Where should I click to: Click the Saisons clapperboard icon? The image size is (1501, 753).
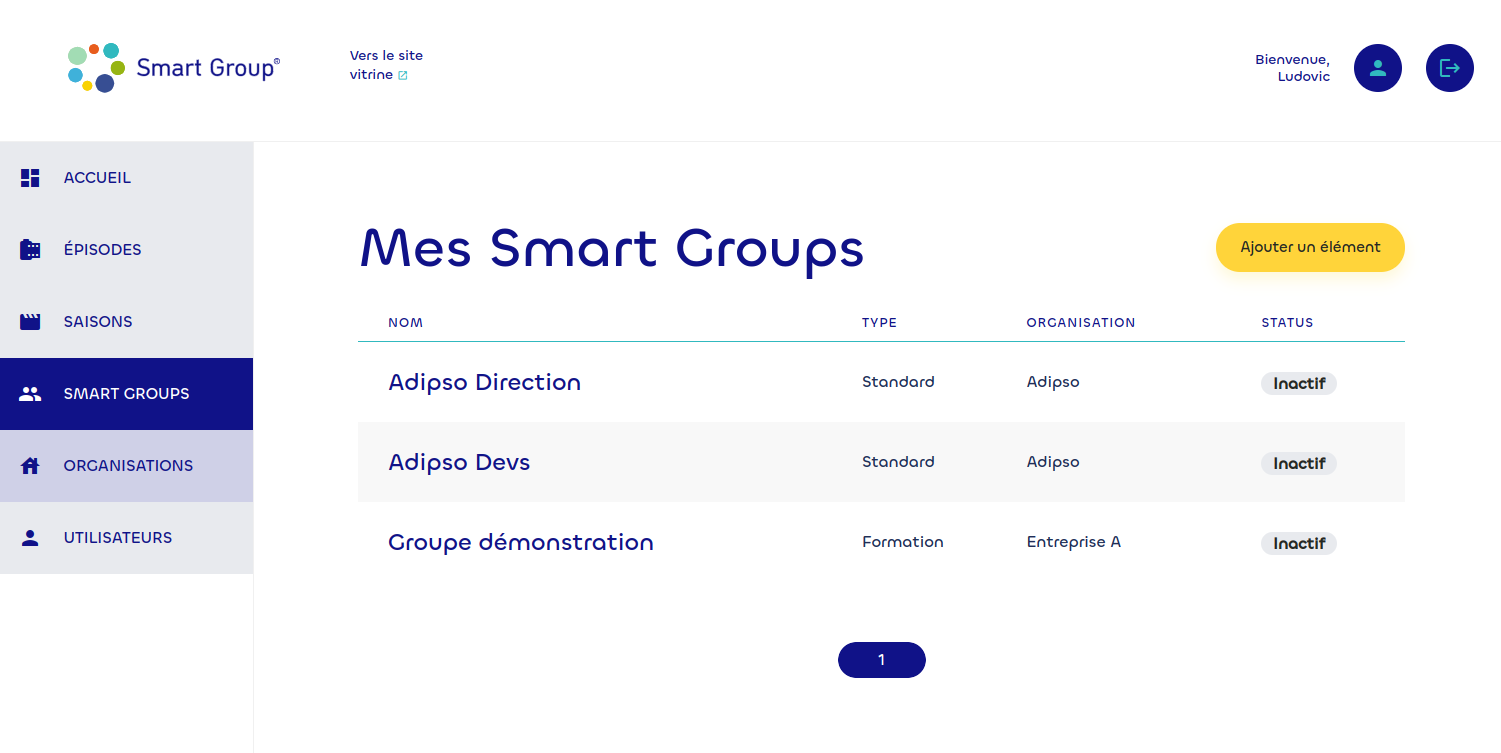[x=30, y=322]
